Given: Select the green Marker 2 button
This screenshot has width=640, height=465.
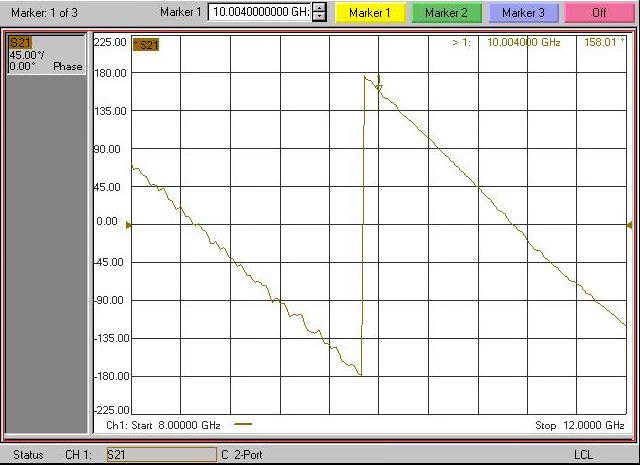Looking at the screenshot, I should click(445, 12).
